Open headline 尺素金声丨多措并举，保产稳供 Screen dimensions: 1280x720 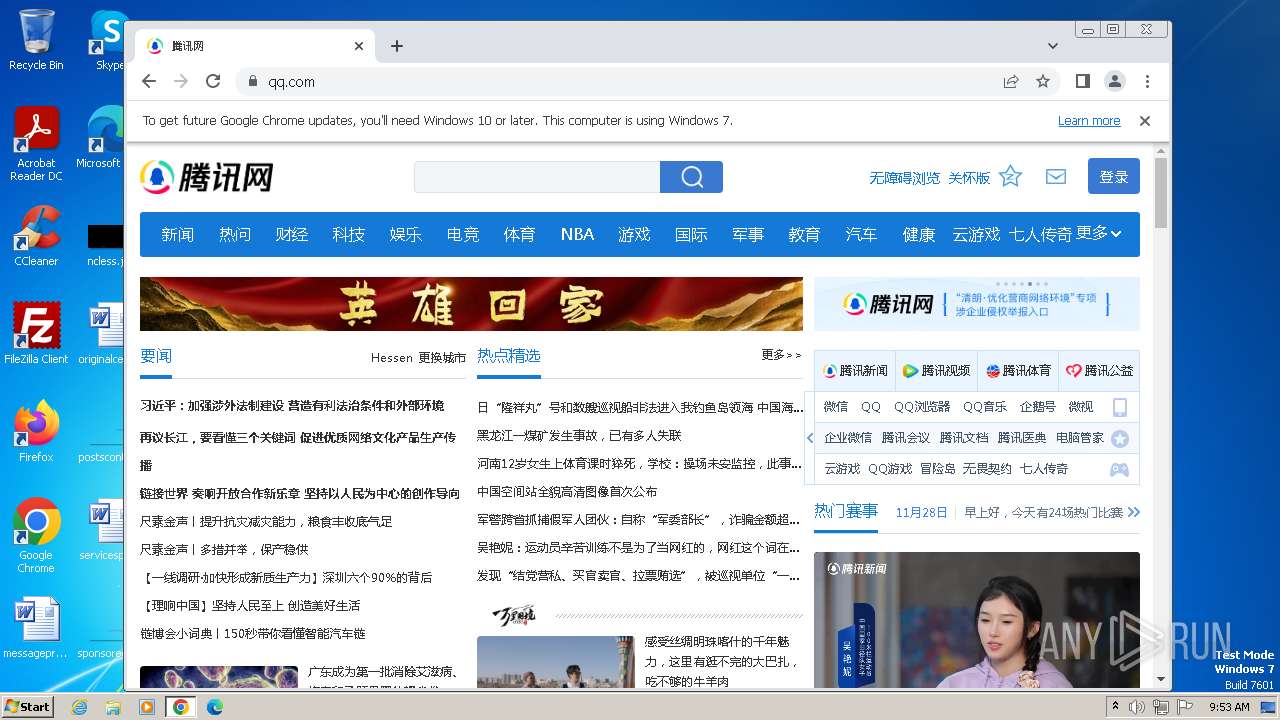[224, 550]
